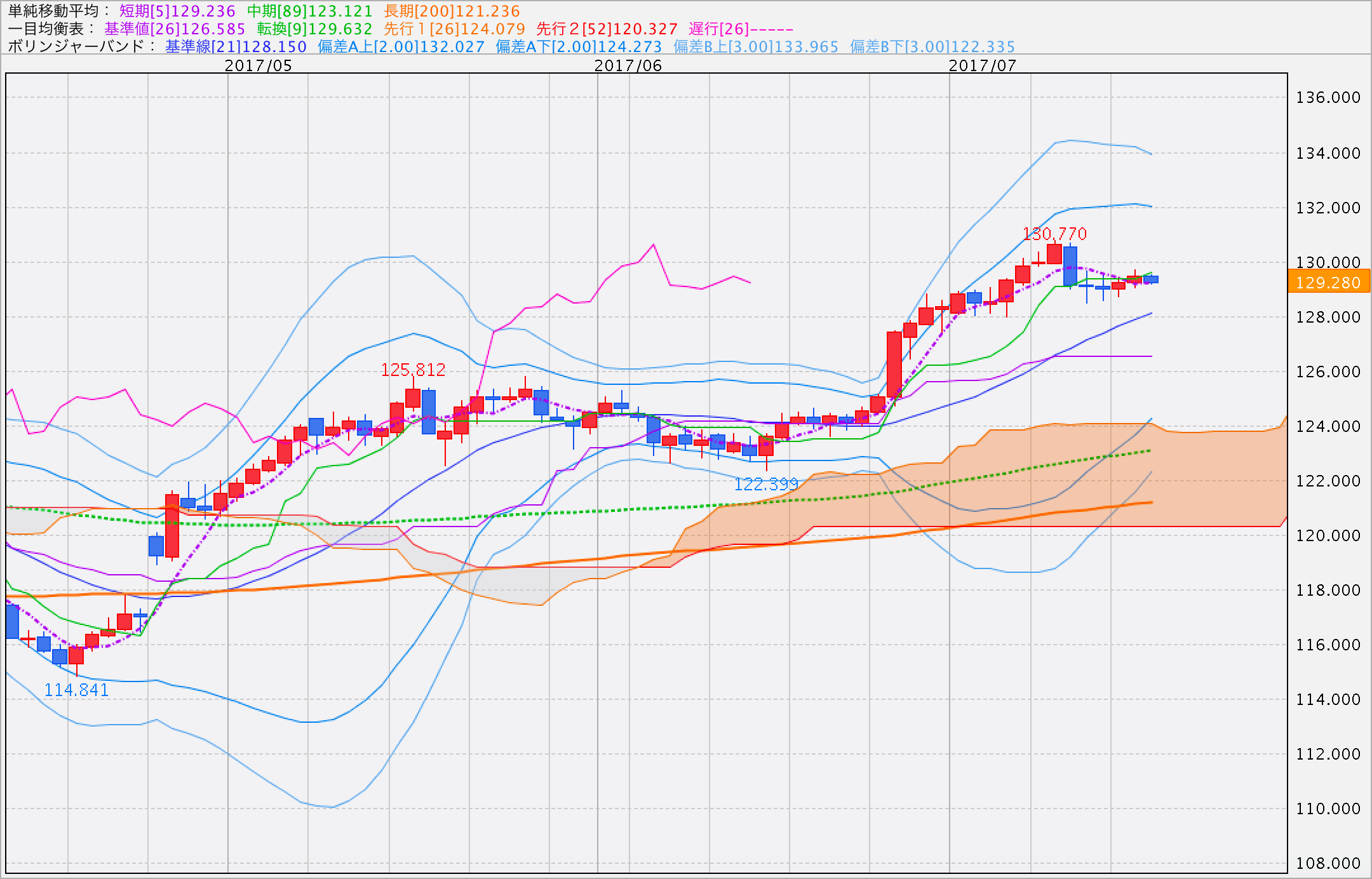The height and width of the screenshot is (879, 1372).
Task: Click the 偏差B上[3.00]133.965 entry
Action: [x=756, y=46]
